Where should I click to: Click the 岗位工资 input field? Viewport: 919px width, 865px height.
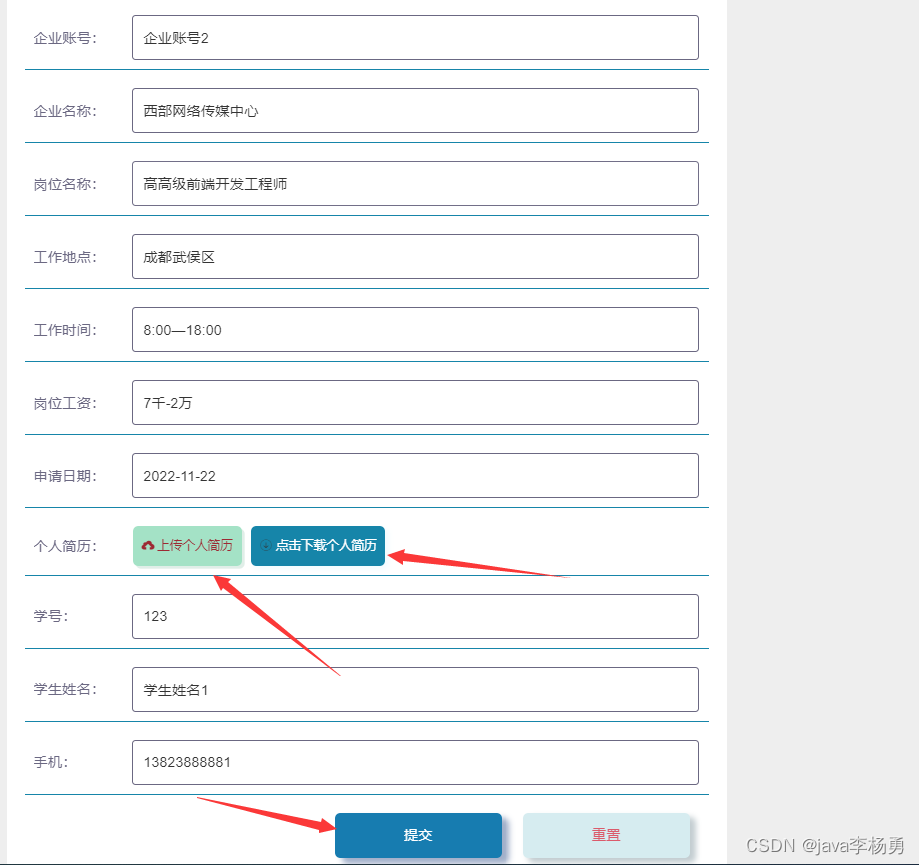[415, 403]
